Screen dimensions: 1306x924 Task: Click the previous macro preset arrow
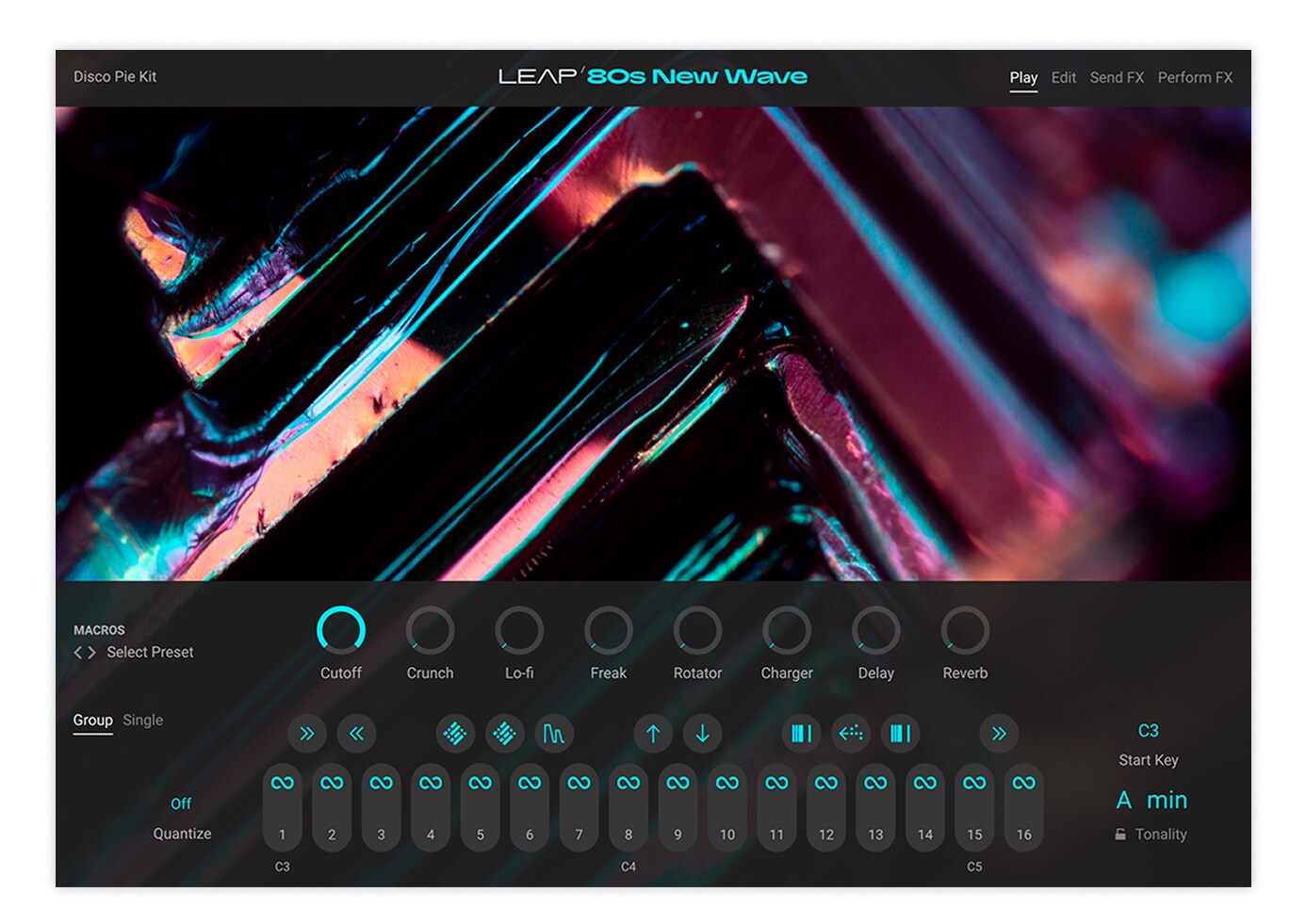coord(78,653)
